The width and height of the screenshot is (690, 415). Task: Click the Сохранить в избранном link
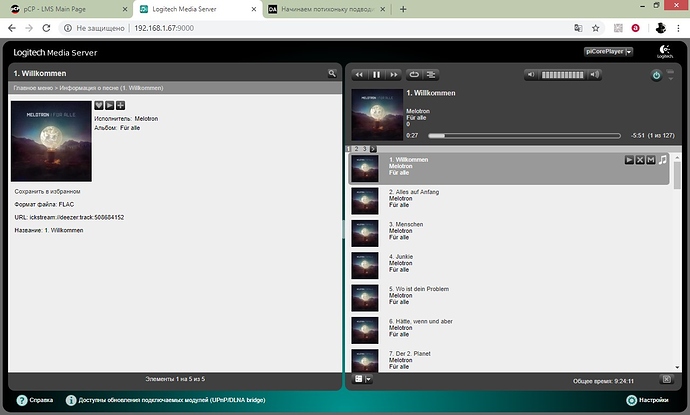48,191
